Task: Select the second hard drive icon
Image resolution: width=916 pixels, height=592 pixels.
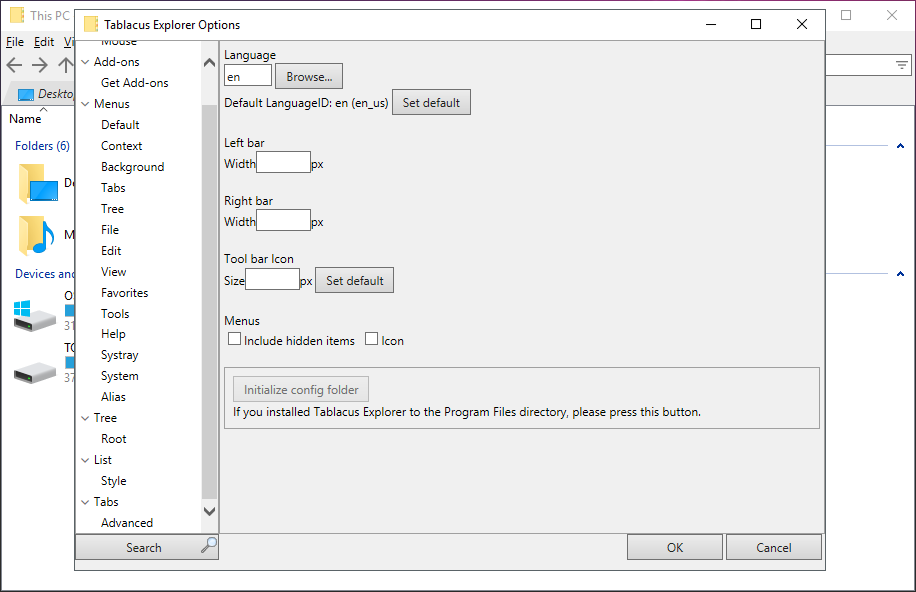Action: 34,372
